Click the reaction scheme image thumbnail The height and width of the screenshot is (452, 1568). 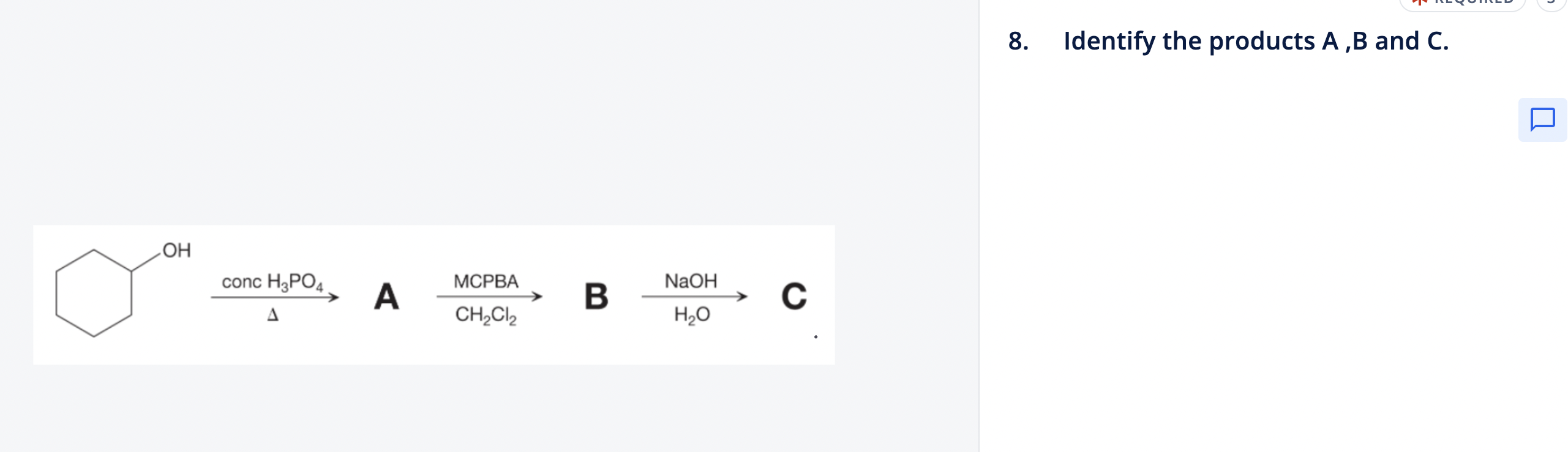[x=433, y=294]
